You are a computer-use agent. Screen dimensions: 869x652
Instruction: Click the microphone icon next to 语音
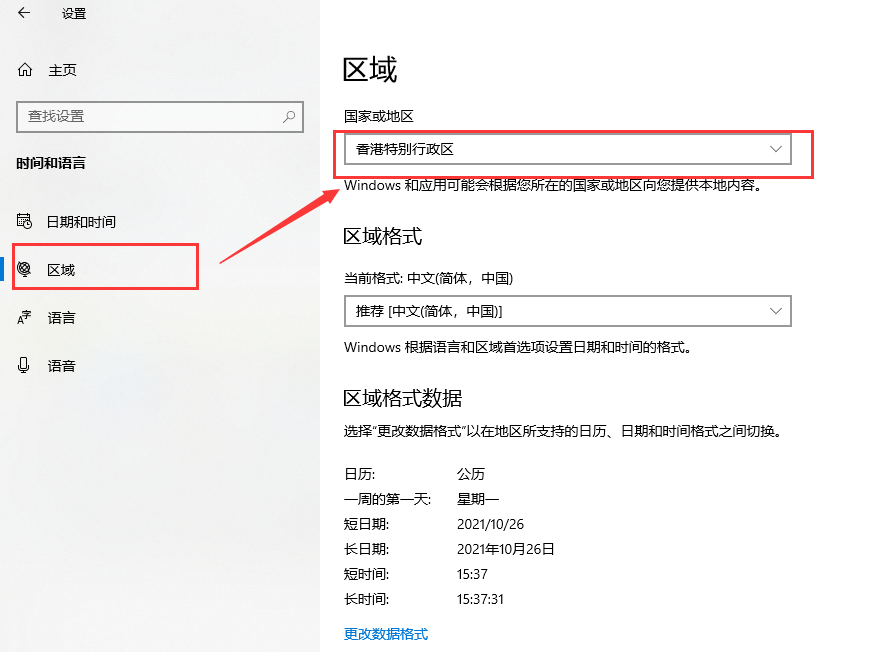25,366
